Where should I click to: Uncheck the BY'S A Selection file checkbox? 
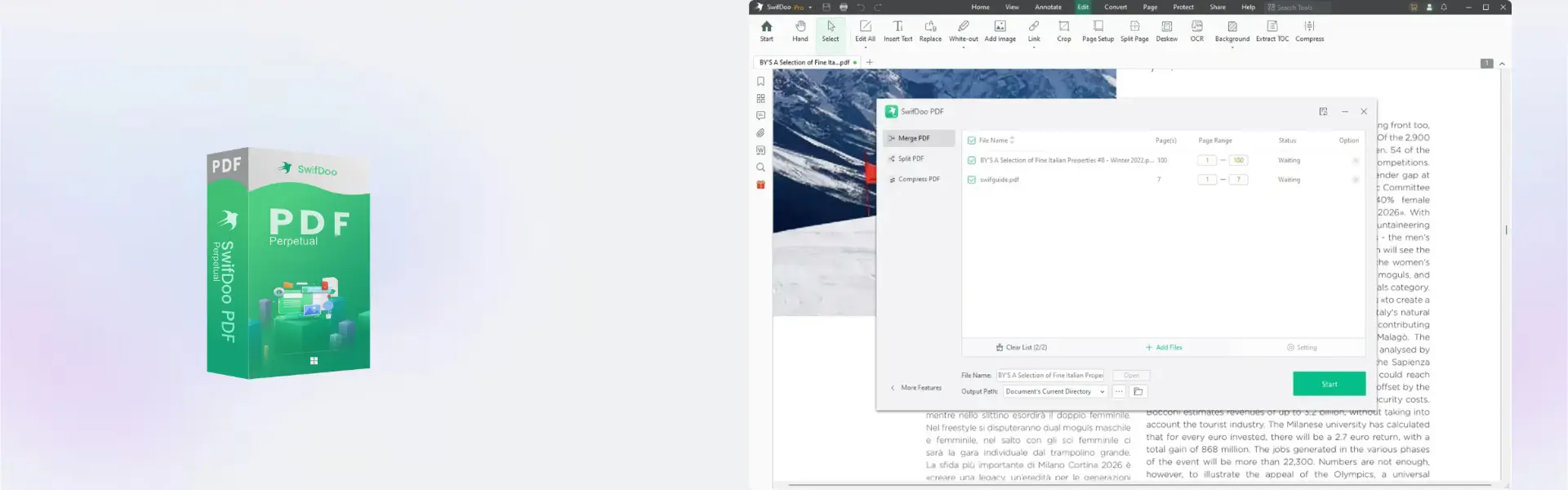point(971,161)
